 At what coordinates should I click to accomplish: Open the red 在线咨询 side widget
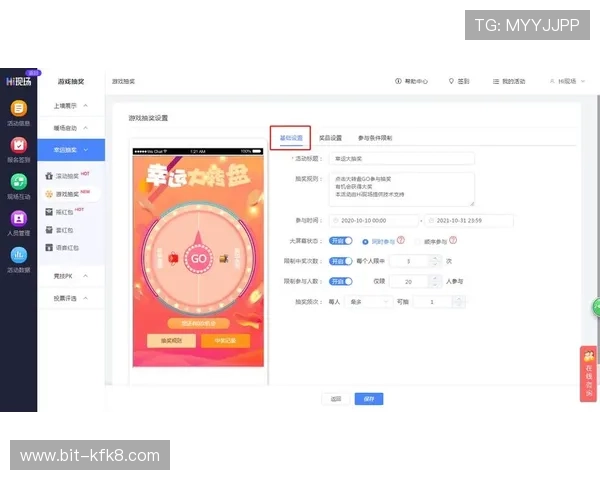[x=589, y=374]
